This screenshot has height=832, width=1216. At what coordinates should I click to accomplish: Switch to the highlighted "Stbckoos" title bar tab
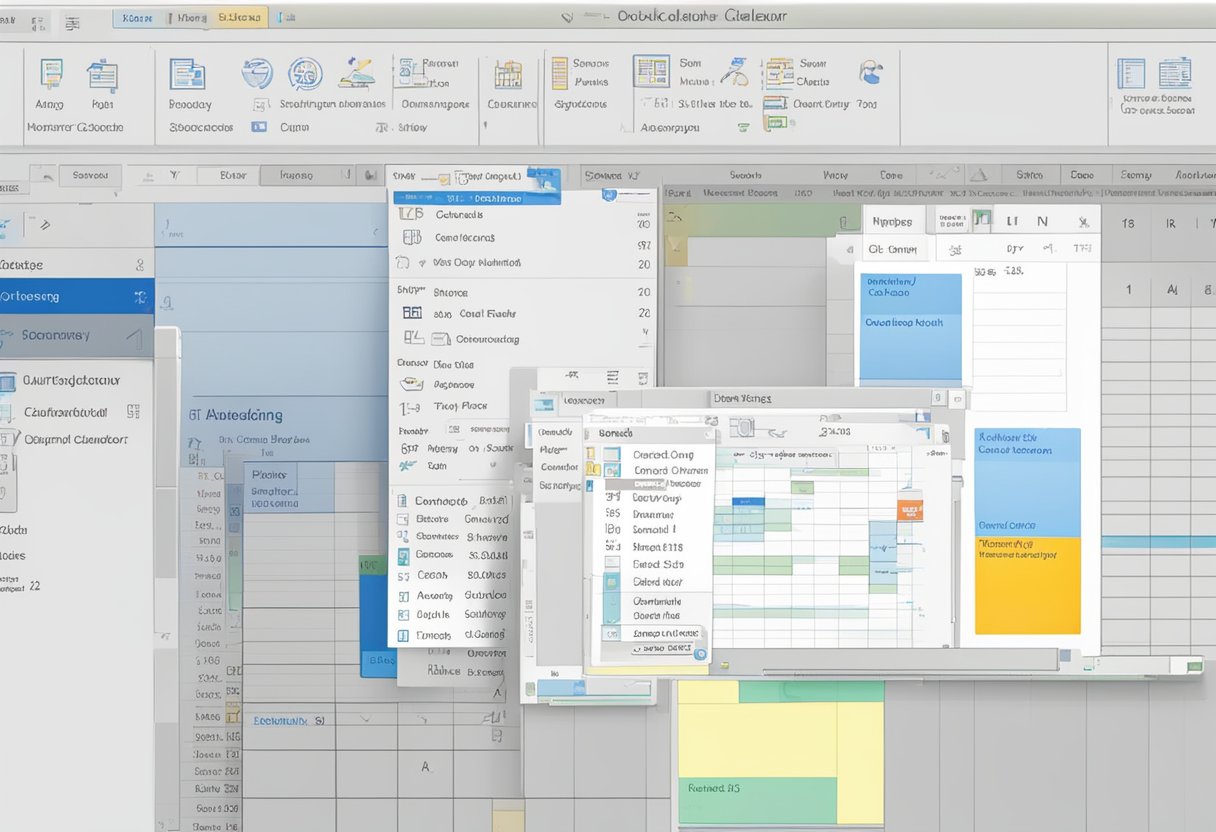tap(238, 17)
